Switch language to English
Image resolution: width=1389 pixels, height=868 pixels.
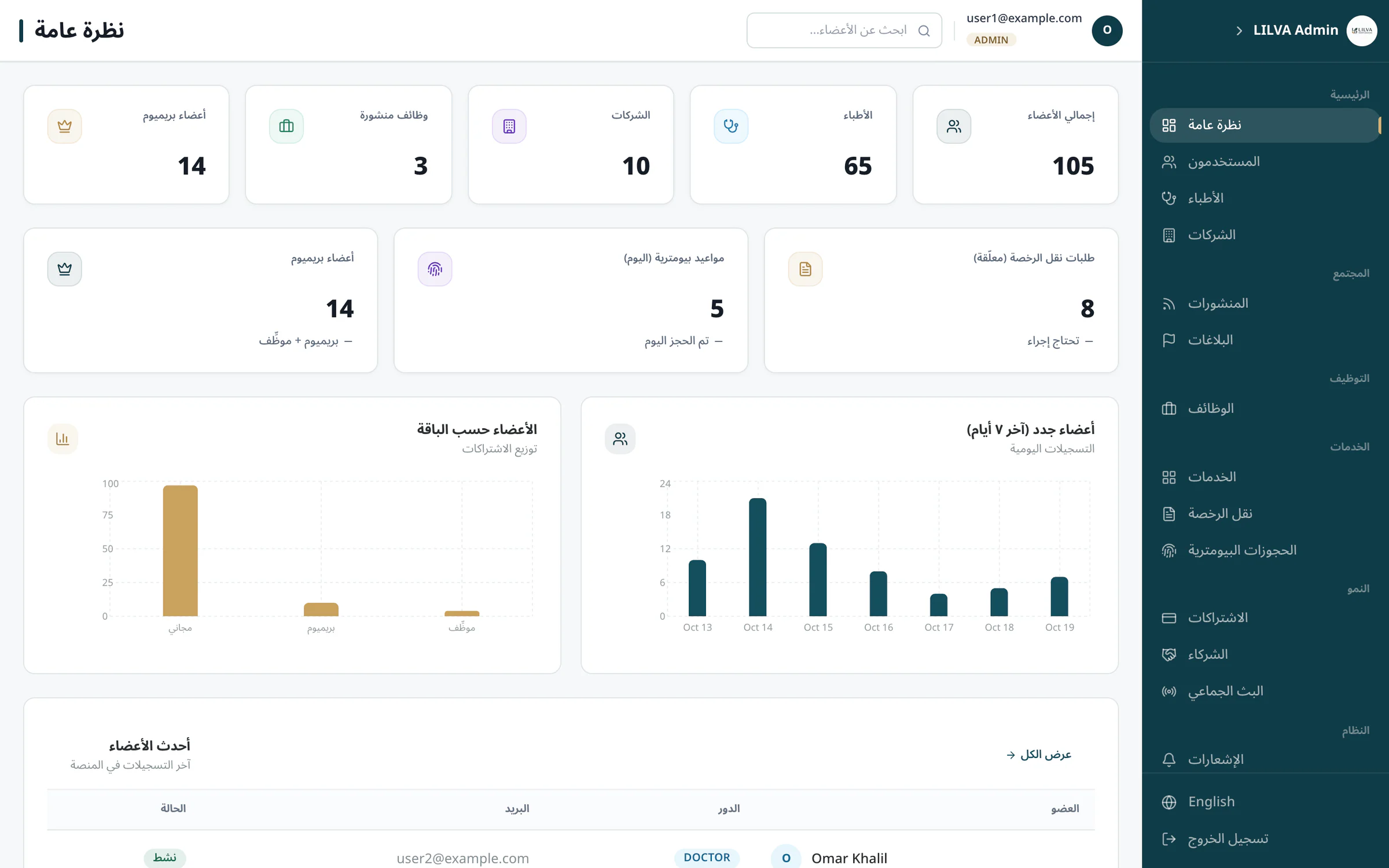(1265, 802)
